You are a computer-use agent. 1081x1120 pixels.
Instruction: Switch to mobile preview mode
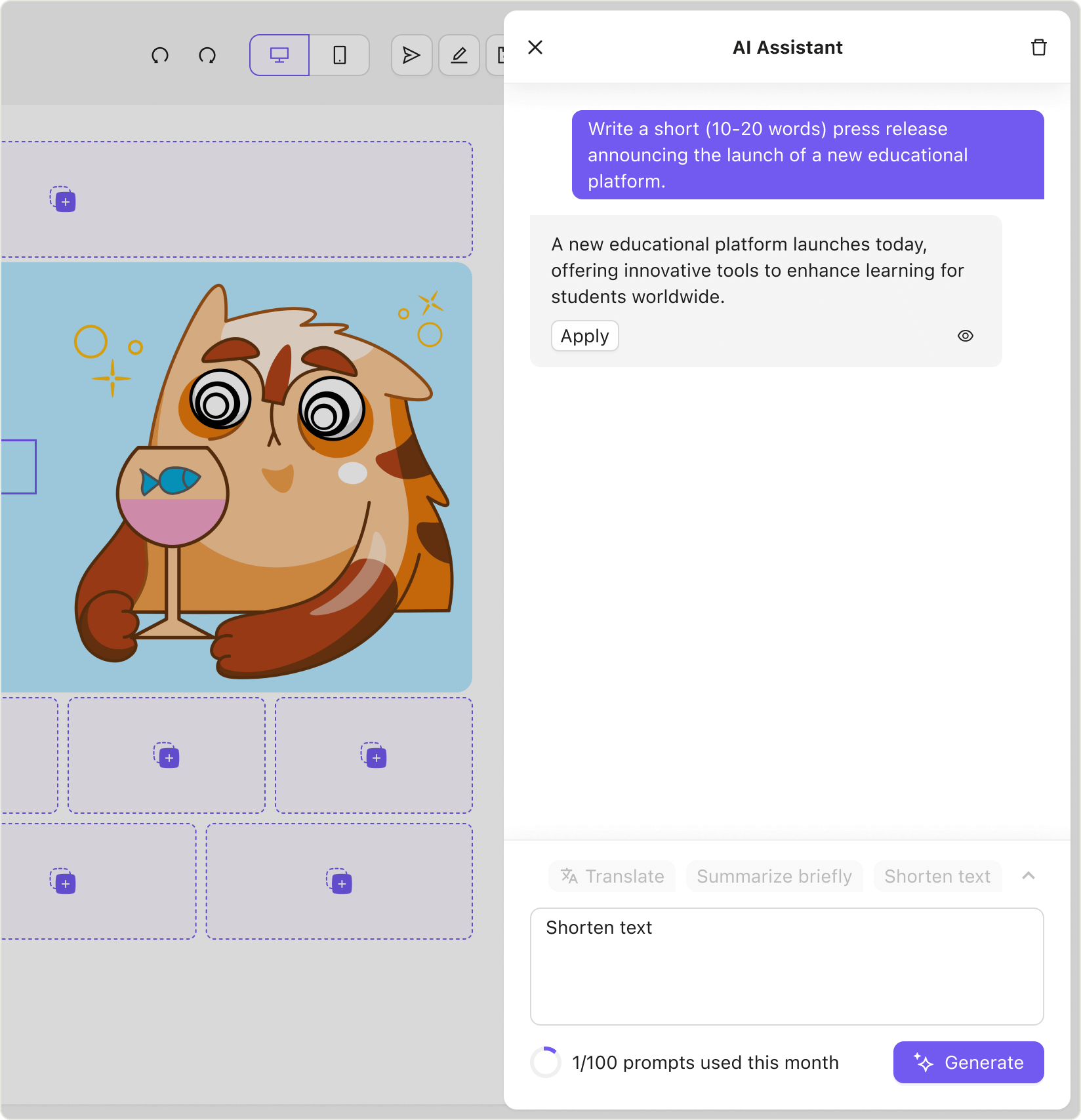[339, 55]
